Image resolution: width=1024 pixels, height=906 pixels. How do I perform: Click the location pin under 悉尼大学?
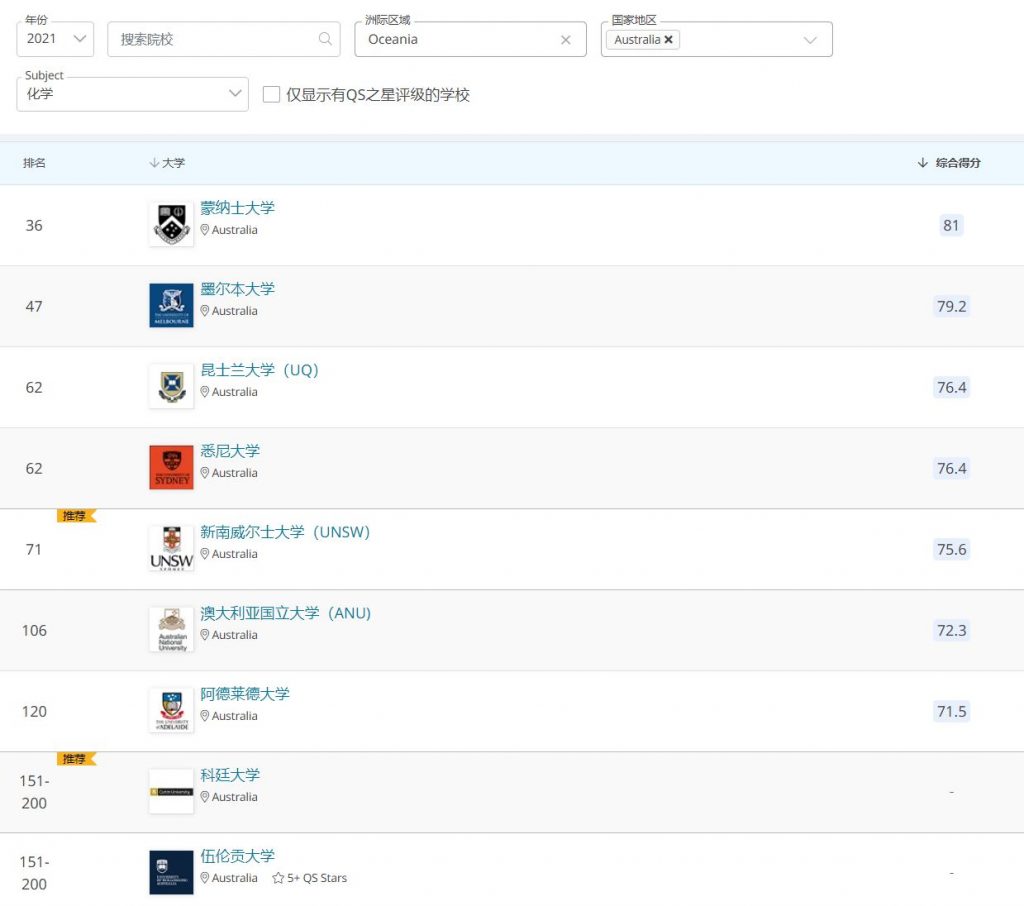click(x=204, y=473)
